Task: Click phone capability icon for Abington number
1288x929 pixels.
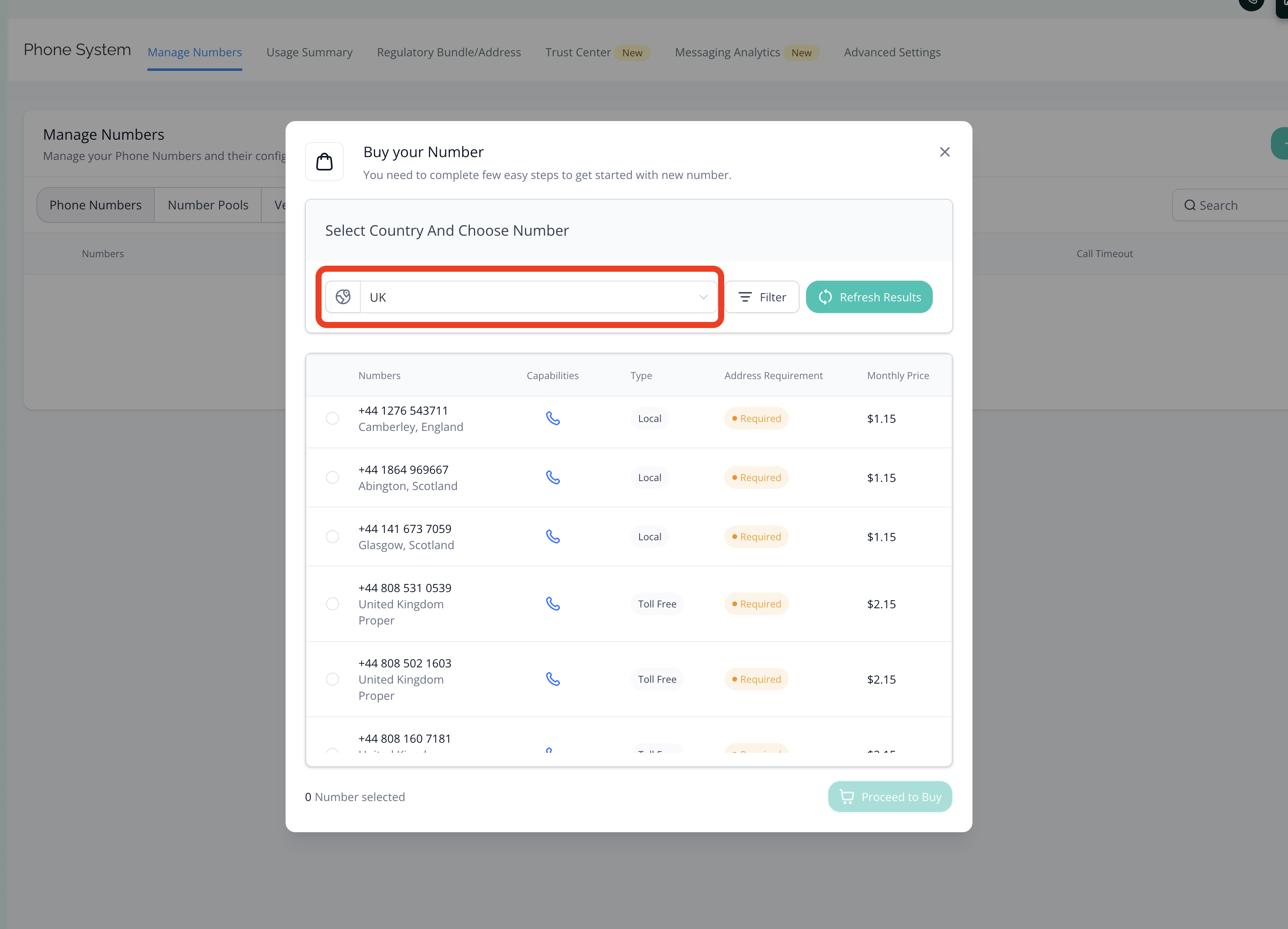Action: pos(552,477)
